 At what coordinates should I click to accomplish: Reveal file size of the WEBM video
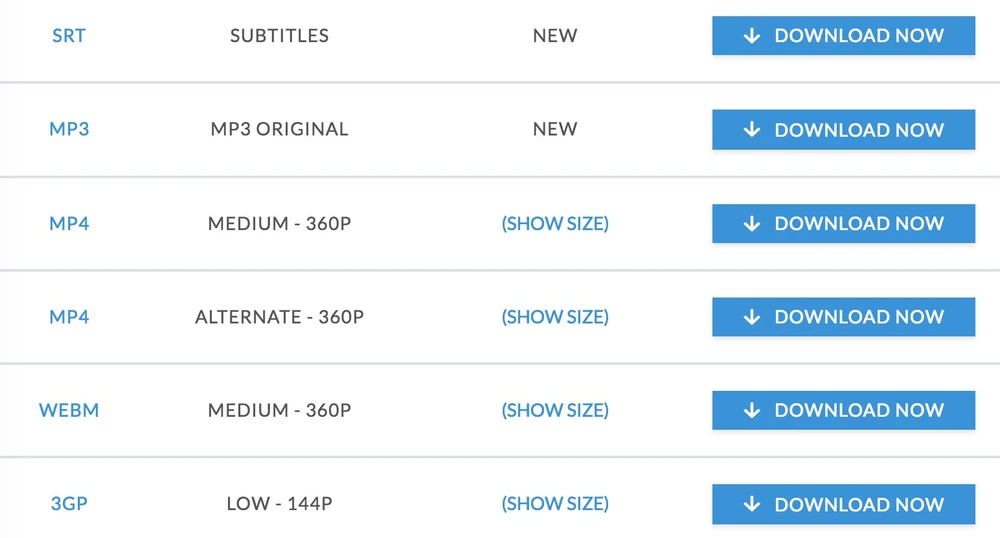tap(555, 410)
